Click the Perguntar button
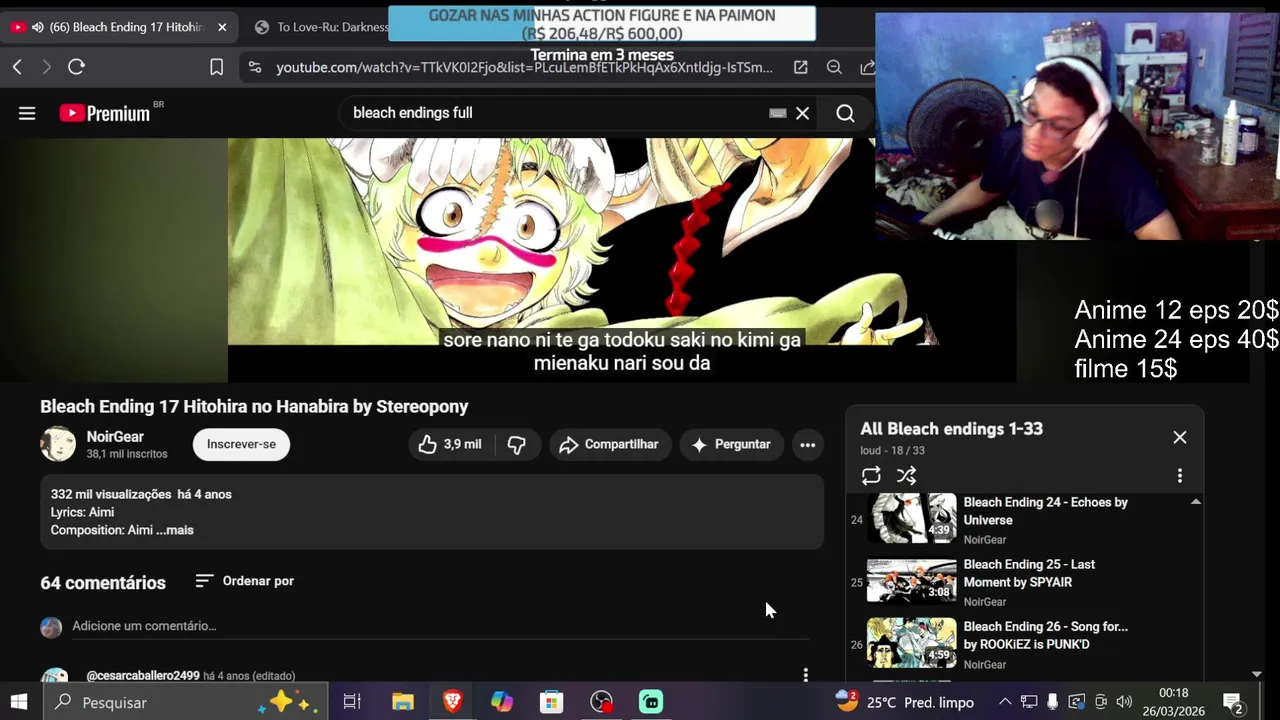1280x720 pixels. coord(731,444)
